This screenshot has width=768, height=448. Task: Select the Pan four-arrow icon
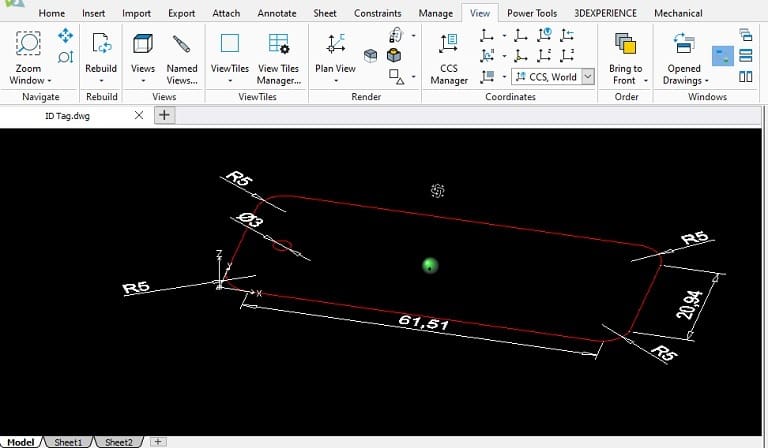[65, 35]
